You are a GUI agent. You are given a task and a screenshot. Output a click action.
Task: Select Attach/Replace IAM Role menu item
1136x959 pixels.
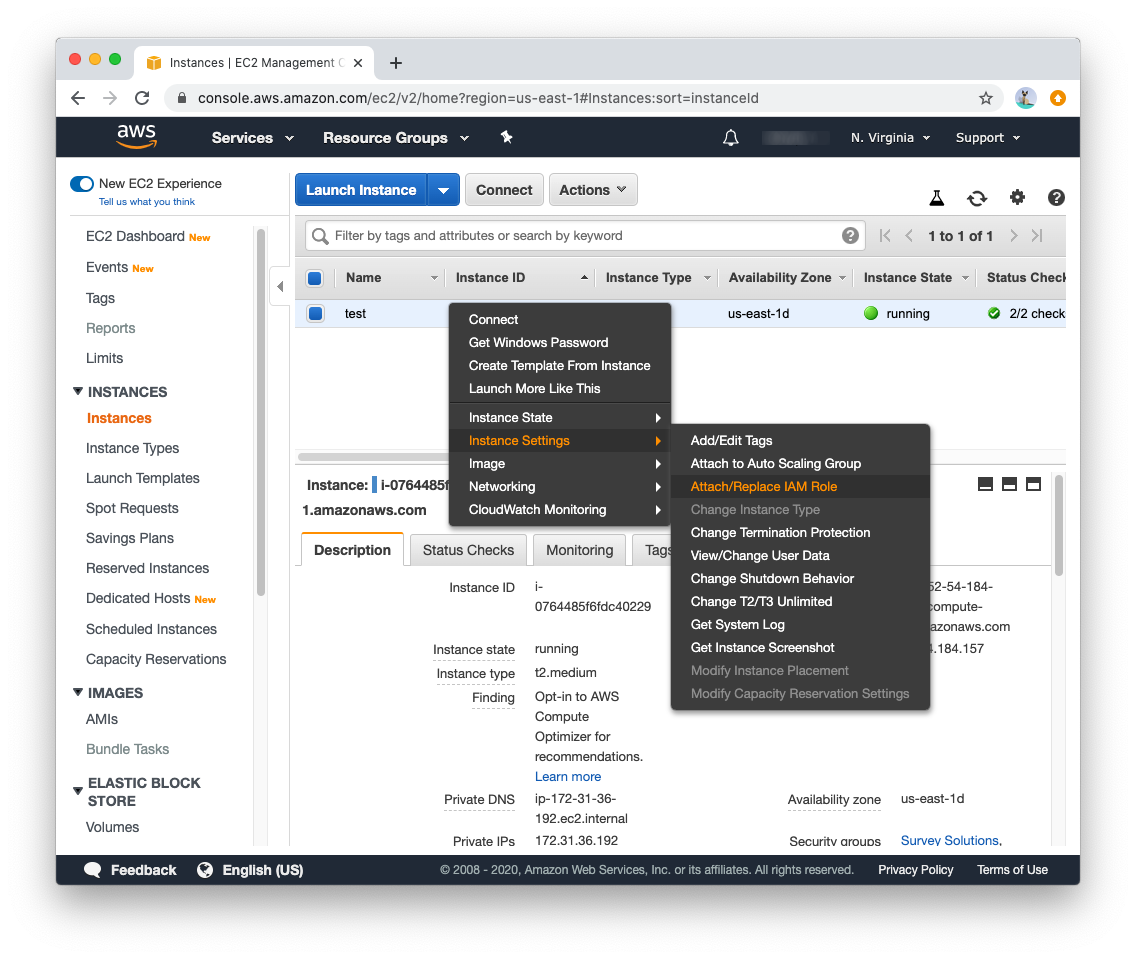tap(800, 487)
